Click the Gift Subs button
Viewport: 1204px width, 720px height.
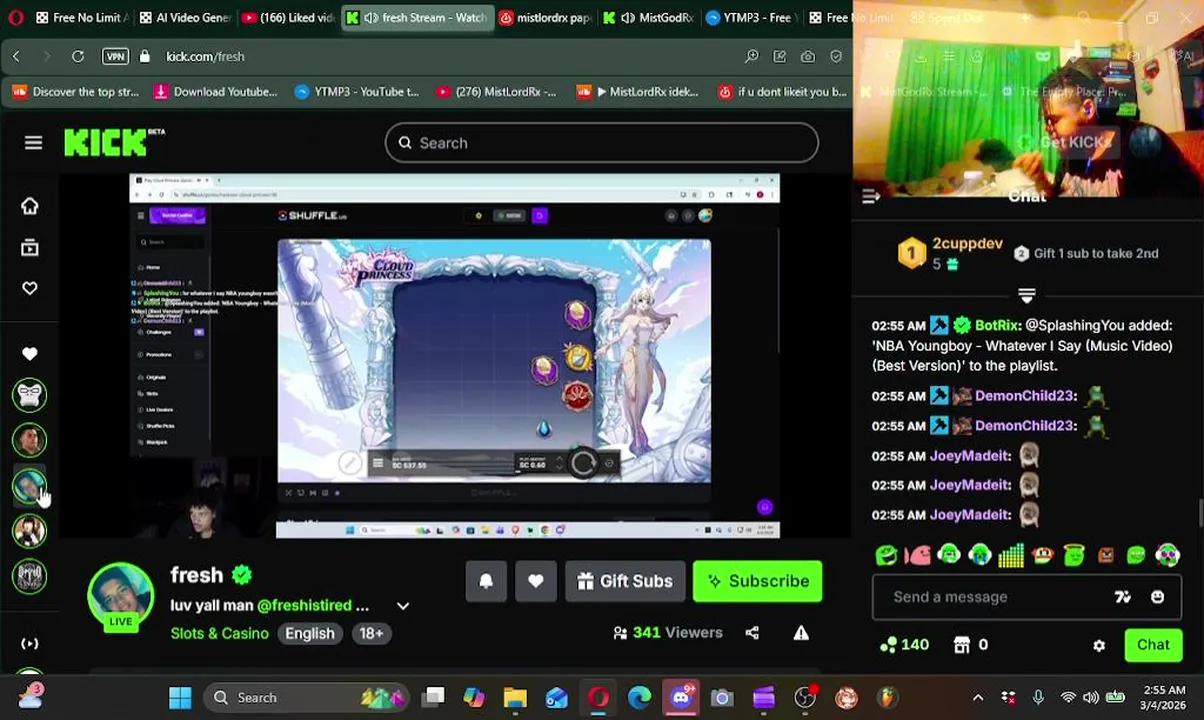(x=625, y=581)
